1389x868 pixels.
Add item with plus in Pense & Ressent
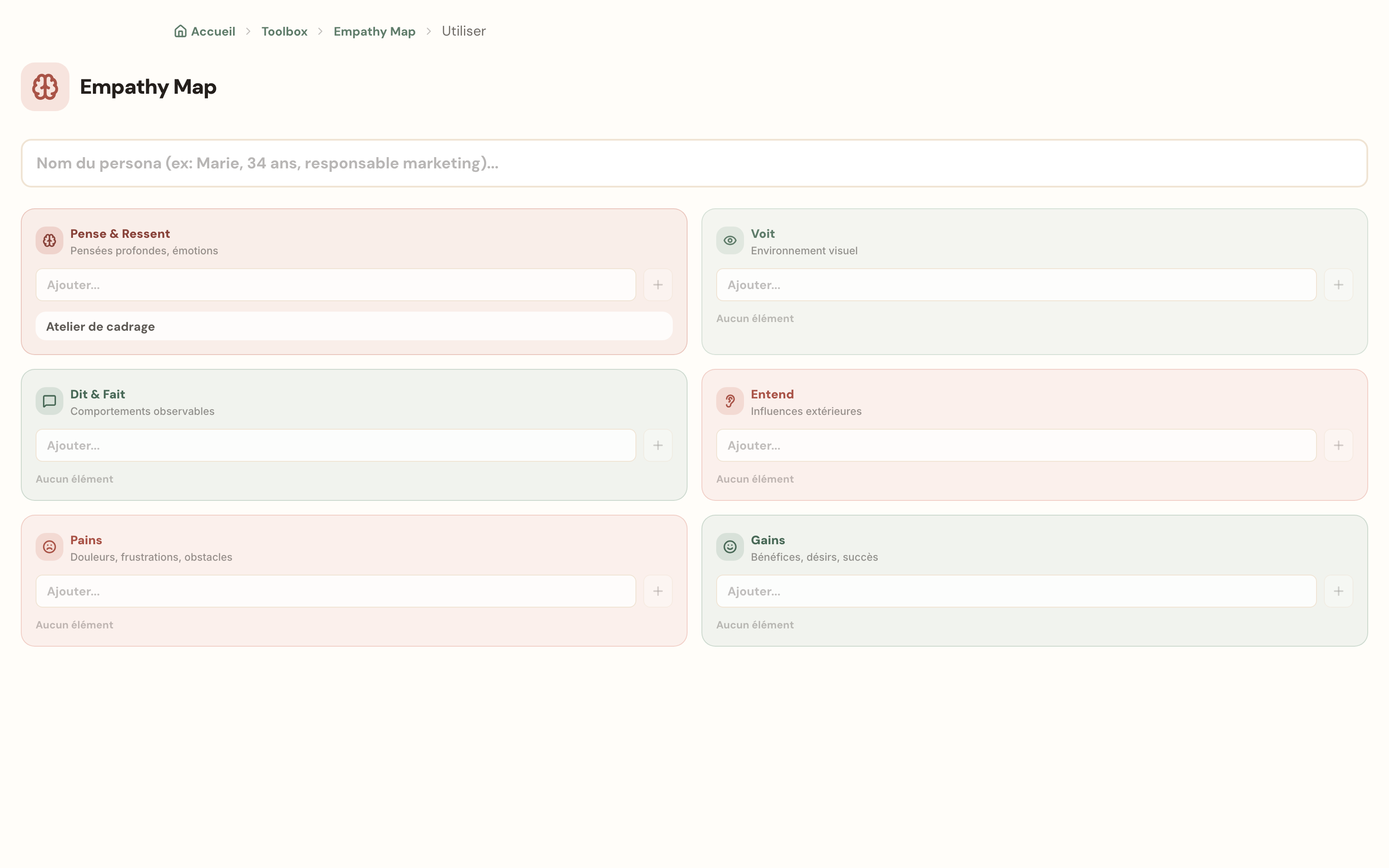point(658,285)
